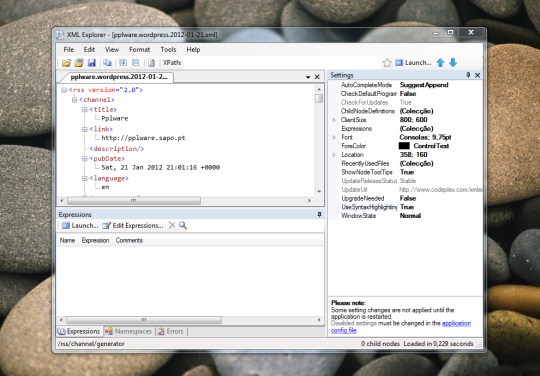Open the View menu
This screenshot has width=540, height=376.
click(x=112, y=50)
